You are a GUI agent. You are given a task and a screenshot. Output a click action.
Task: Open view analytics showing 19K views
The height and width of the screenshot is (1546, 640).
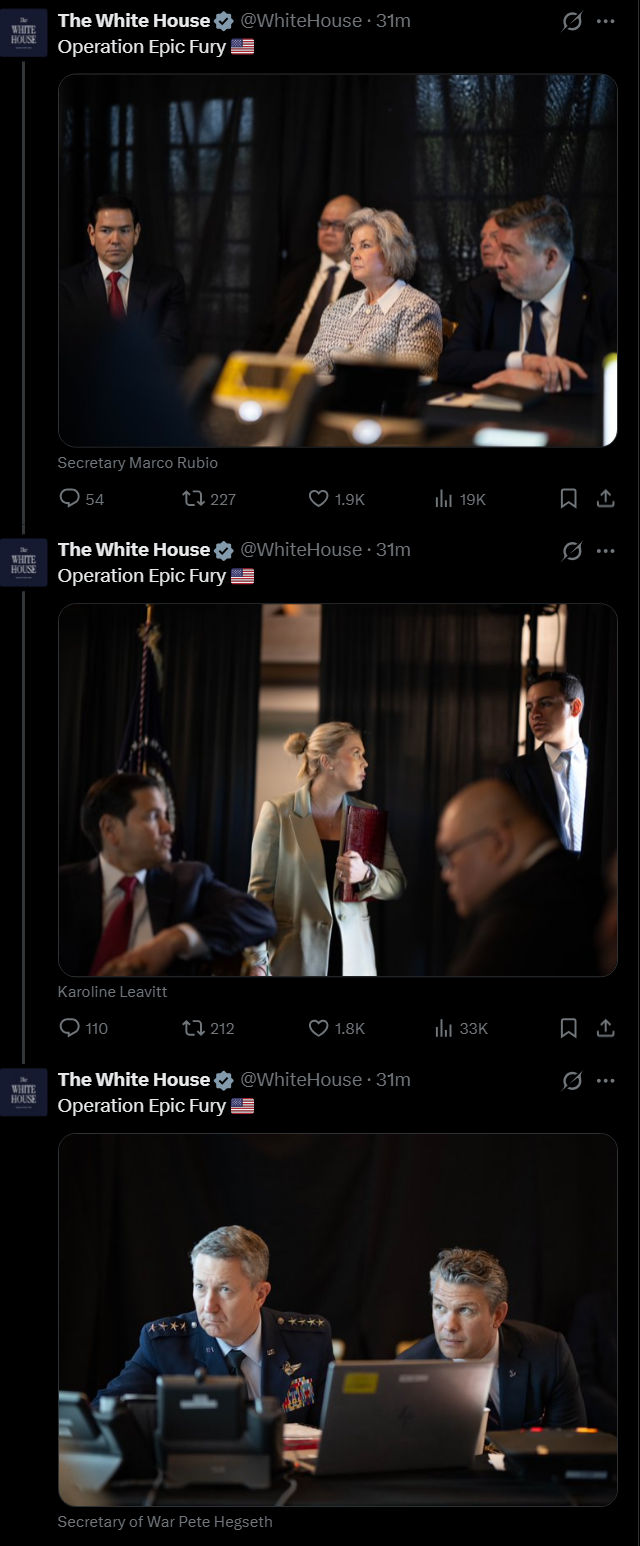pyautogui.click(x=444, y=498)
